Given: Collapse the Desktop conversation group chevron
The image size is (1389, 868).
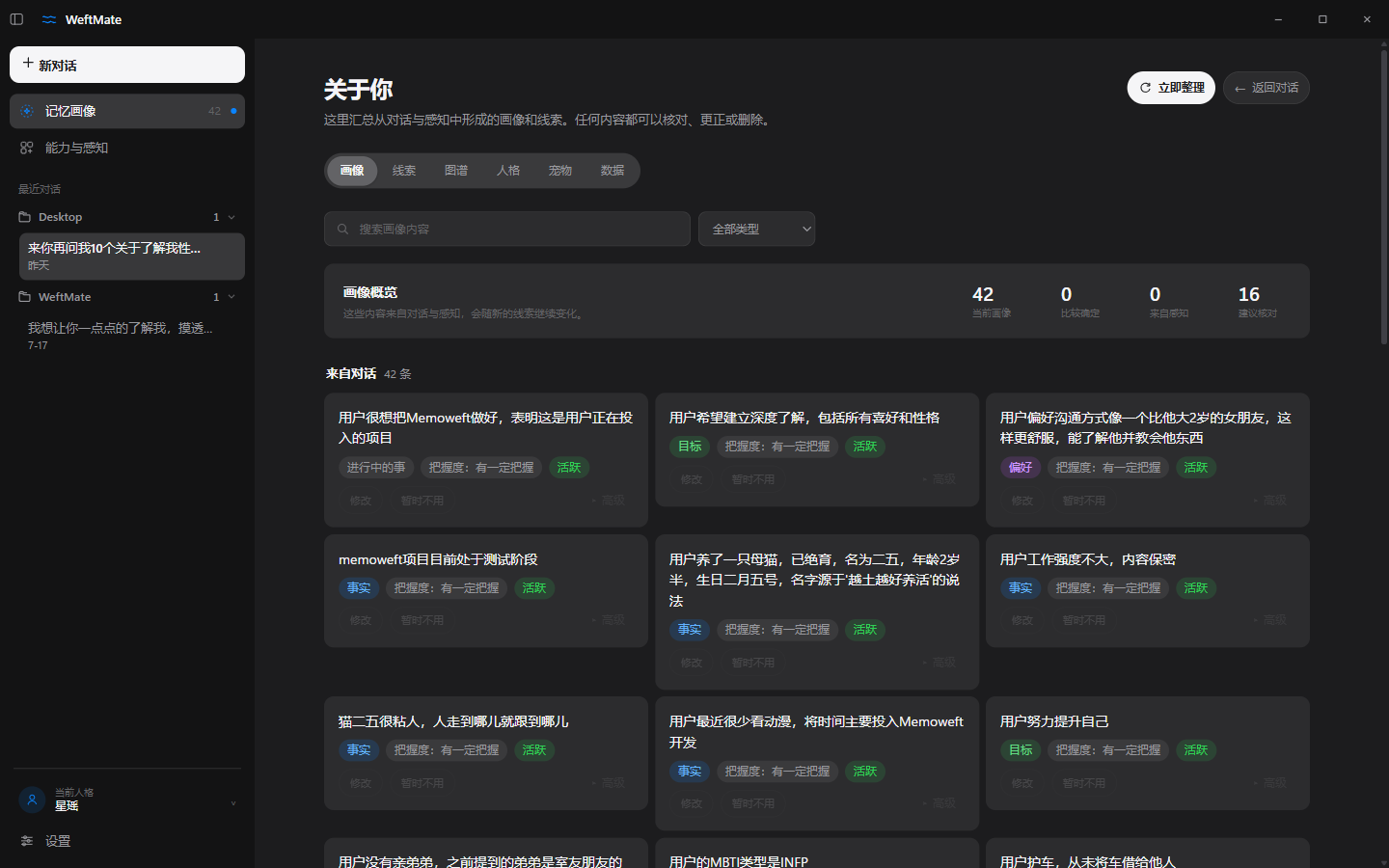Looking at the screenshot, I should [x=231, y=217].
